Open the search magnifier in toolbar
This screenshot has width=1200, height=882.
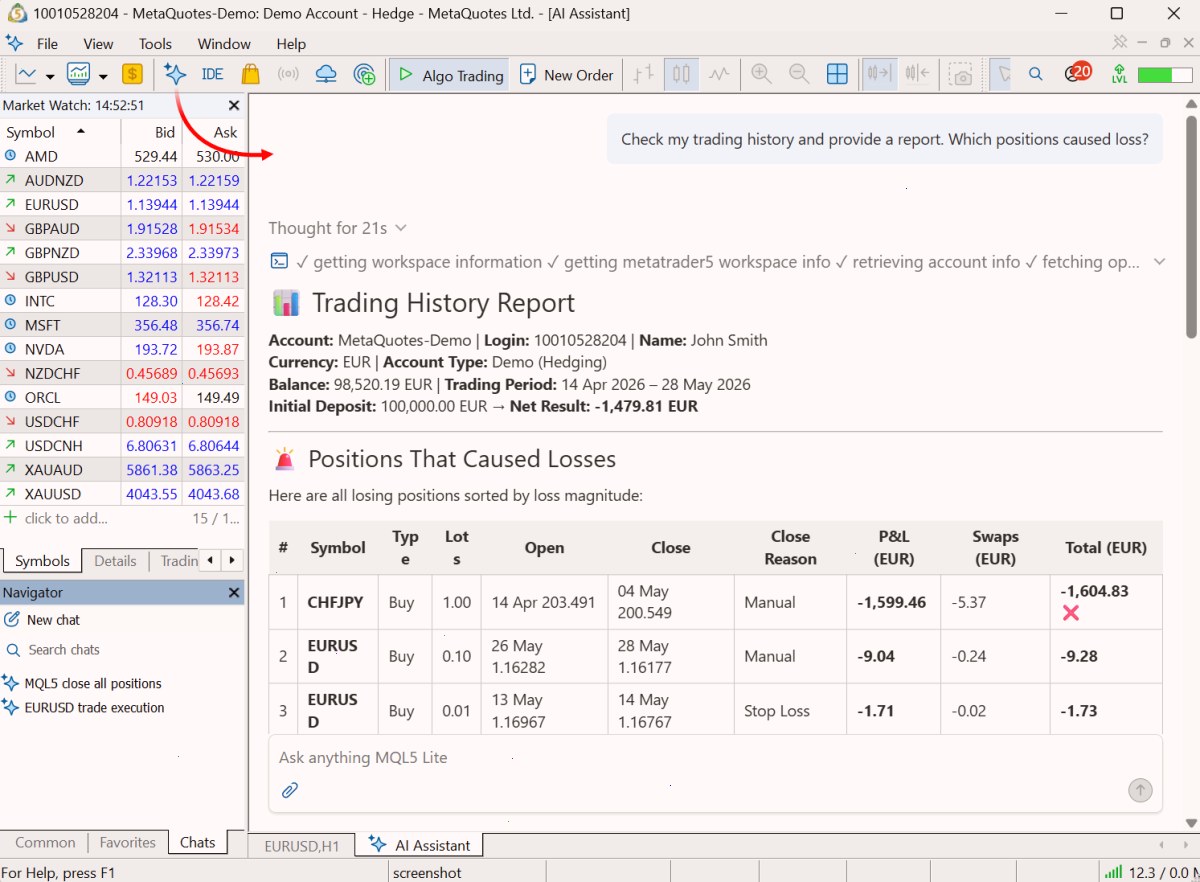[1036, 74]
